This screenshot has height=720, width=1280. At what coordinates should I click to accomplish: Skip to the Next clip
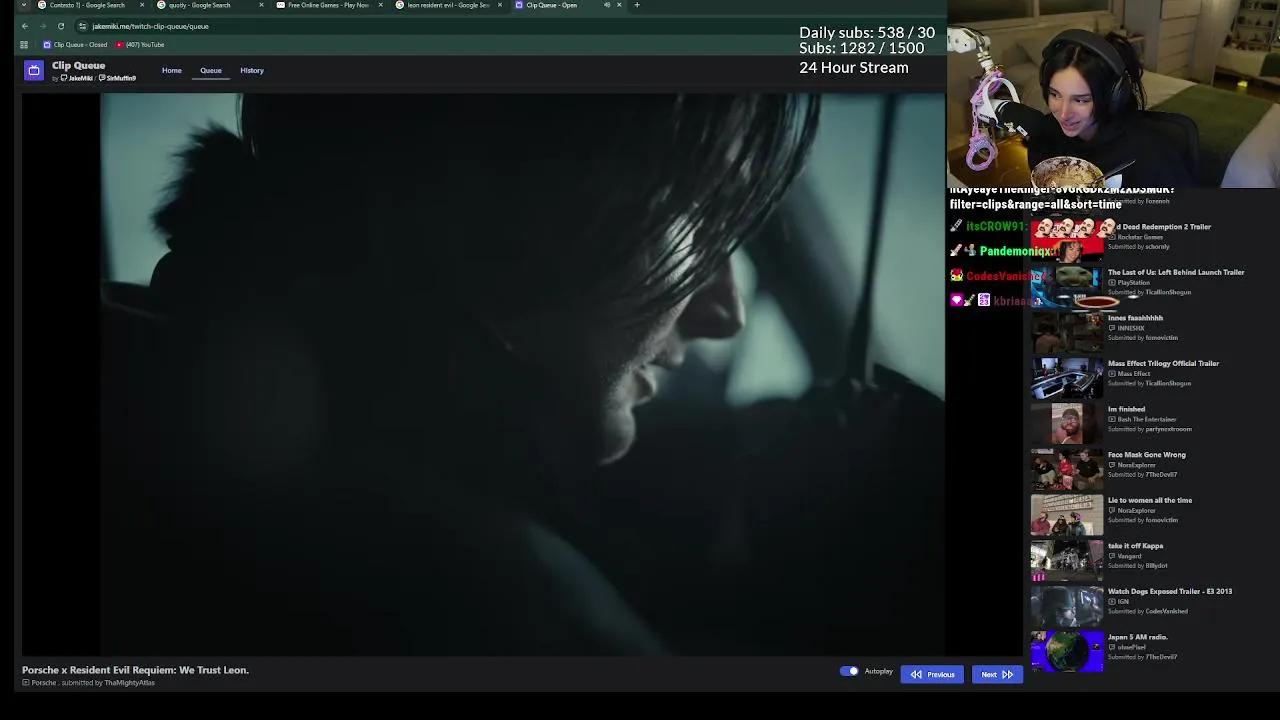(x=997, y=674)
